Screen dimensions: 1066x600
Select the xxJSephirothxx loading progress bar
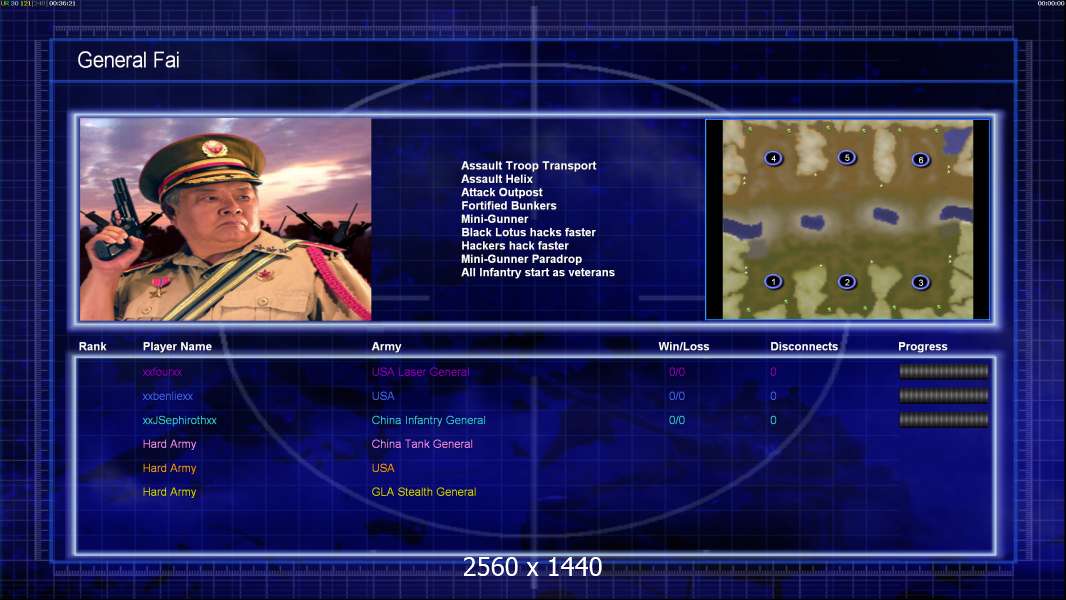[x=944, y=420]
